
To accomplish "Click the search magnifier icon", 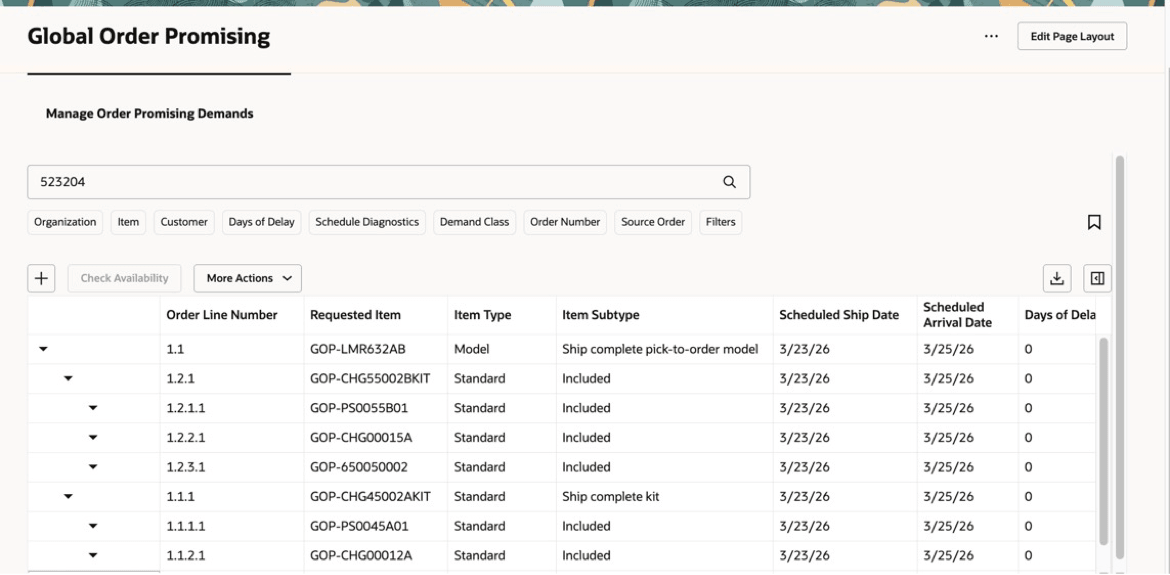I will click(x=729, y=182).
